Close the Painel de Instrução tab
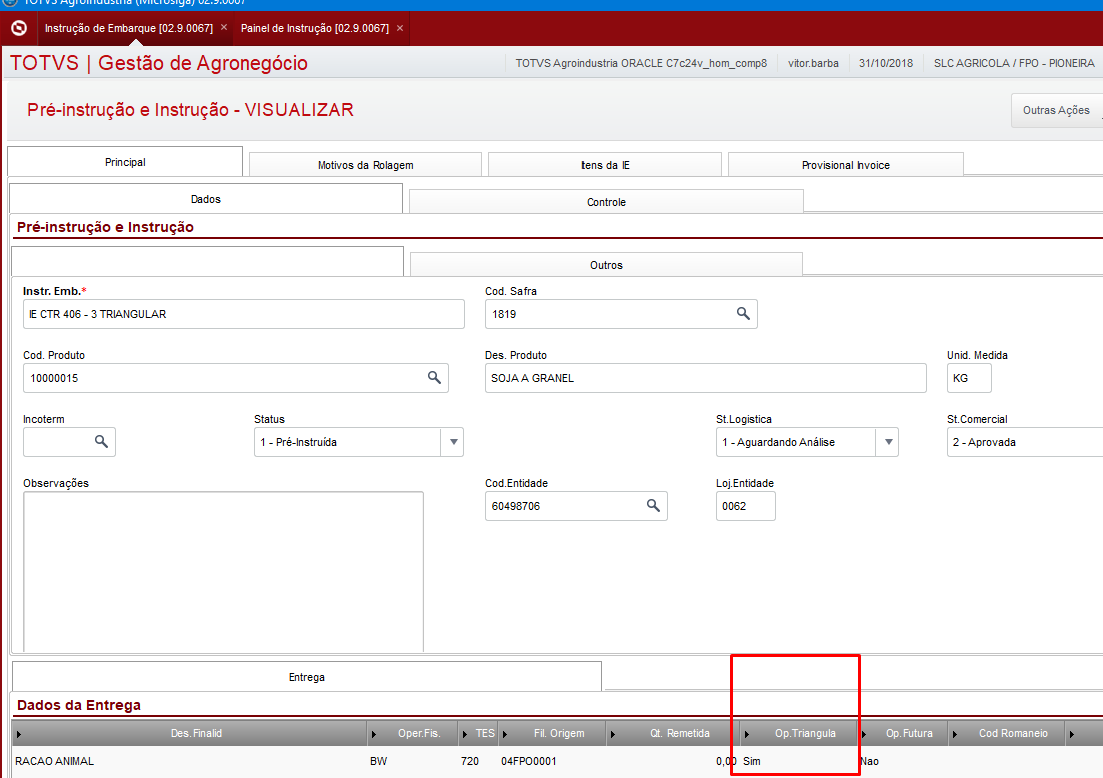 point(400,28)
